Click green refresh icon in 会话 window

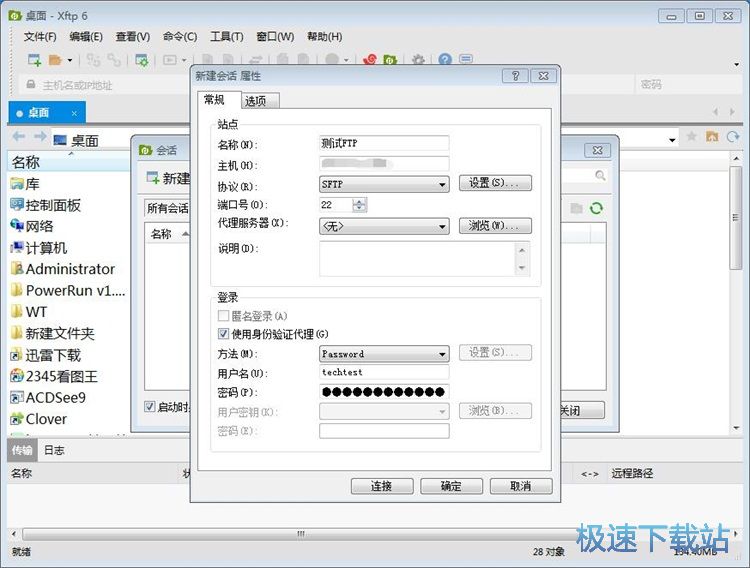click(x=596, y=208)
